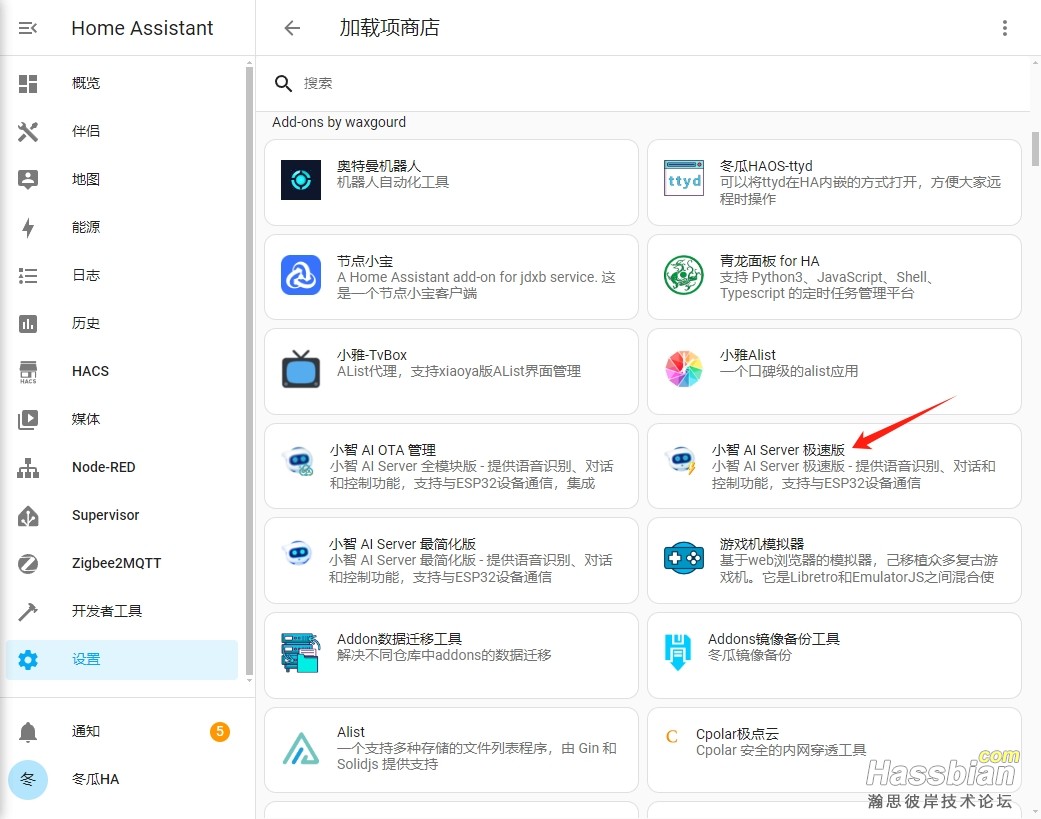Click the 设置 gear icon
This screenshot has height=819, width=1041.
(28, 660)
